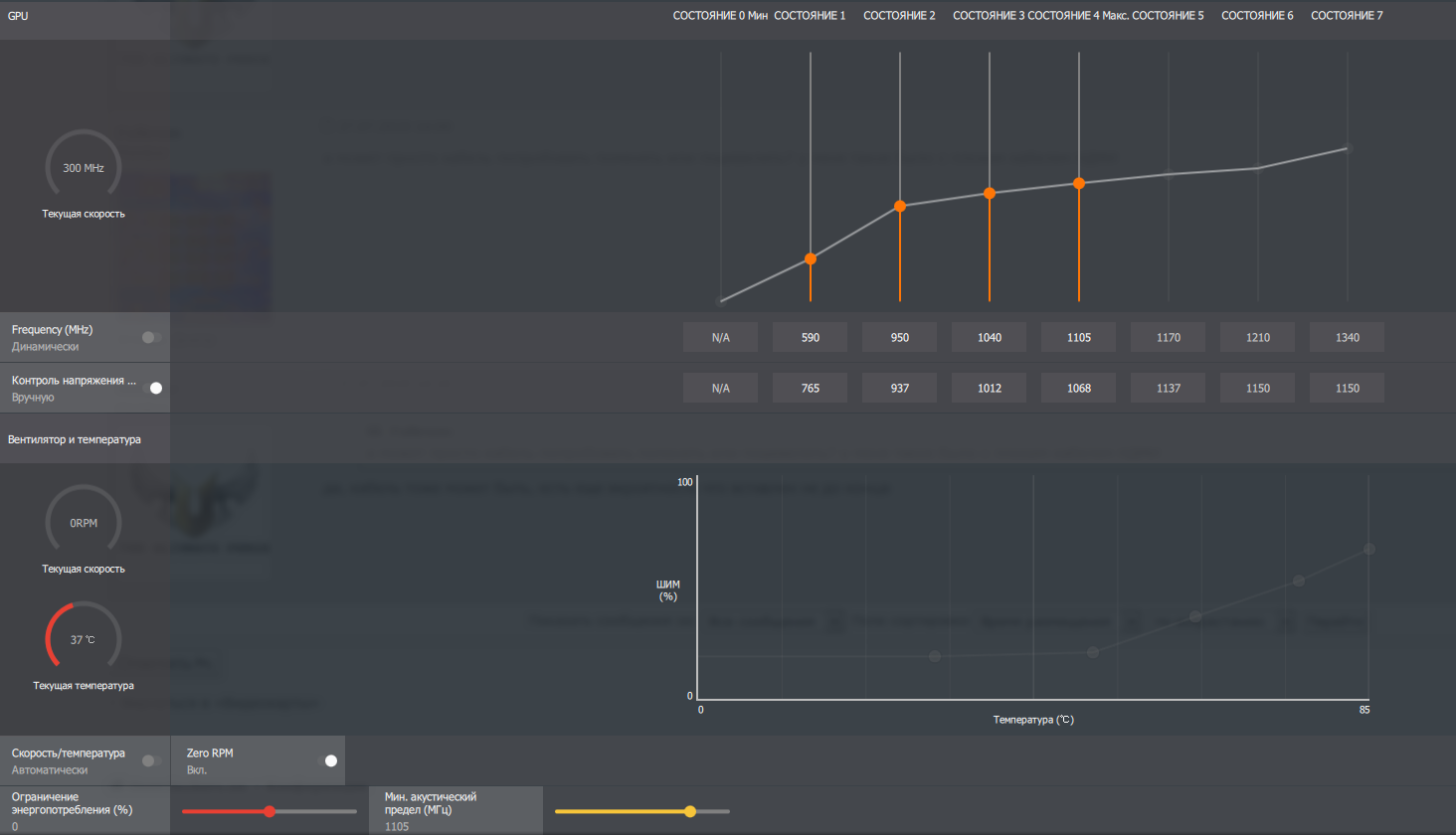Toggle the voltage control (Контроль напряжения) switch

pos(152,389)
